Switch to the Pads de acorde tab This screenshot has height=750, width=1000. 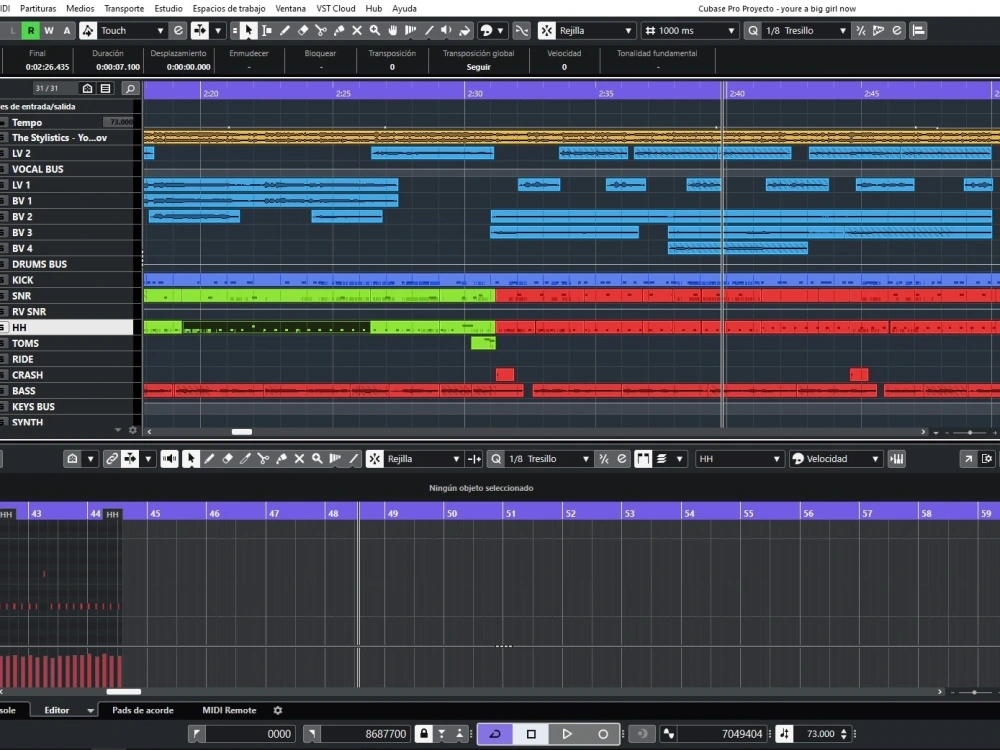[143, 710]
